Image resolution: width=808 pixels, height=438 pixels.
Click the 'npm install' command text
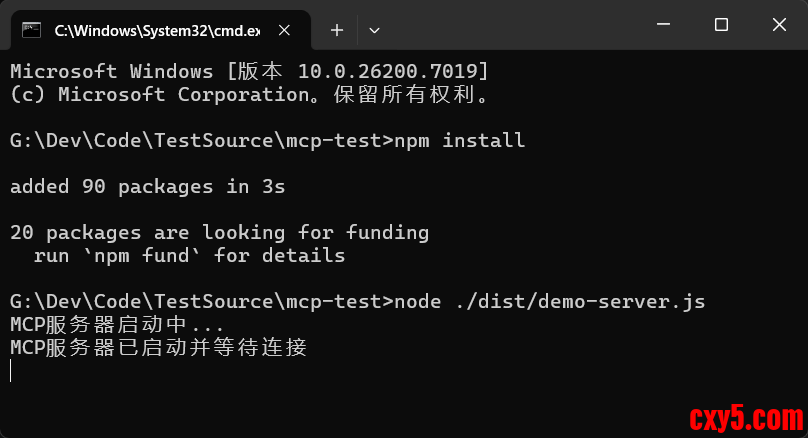pos(459,140)
